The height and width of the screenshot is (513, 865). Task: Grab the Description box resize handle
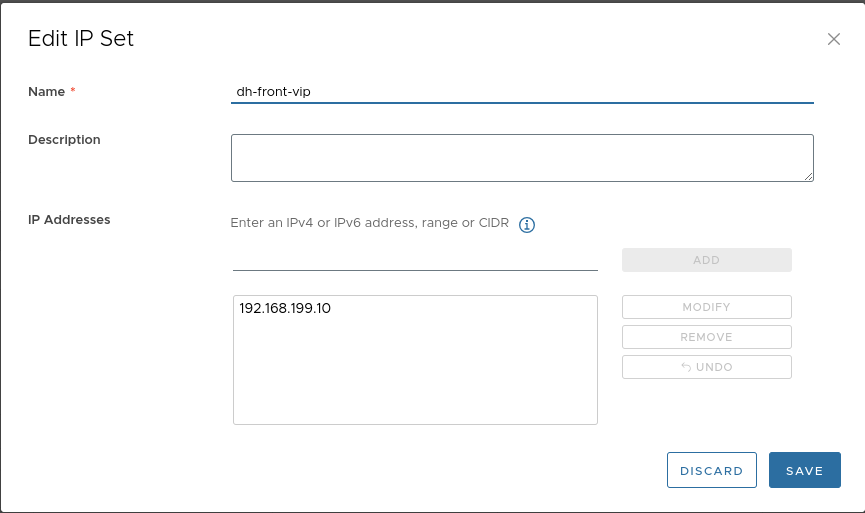(x=808, y=176)
